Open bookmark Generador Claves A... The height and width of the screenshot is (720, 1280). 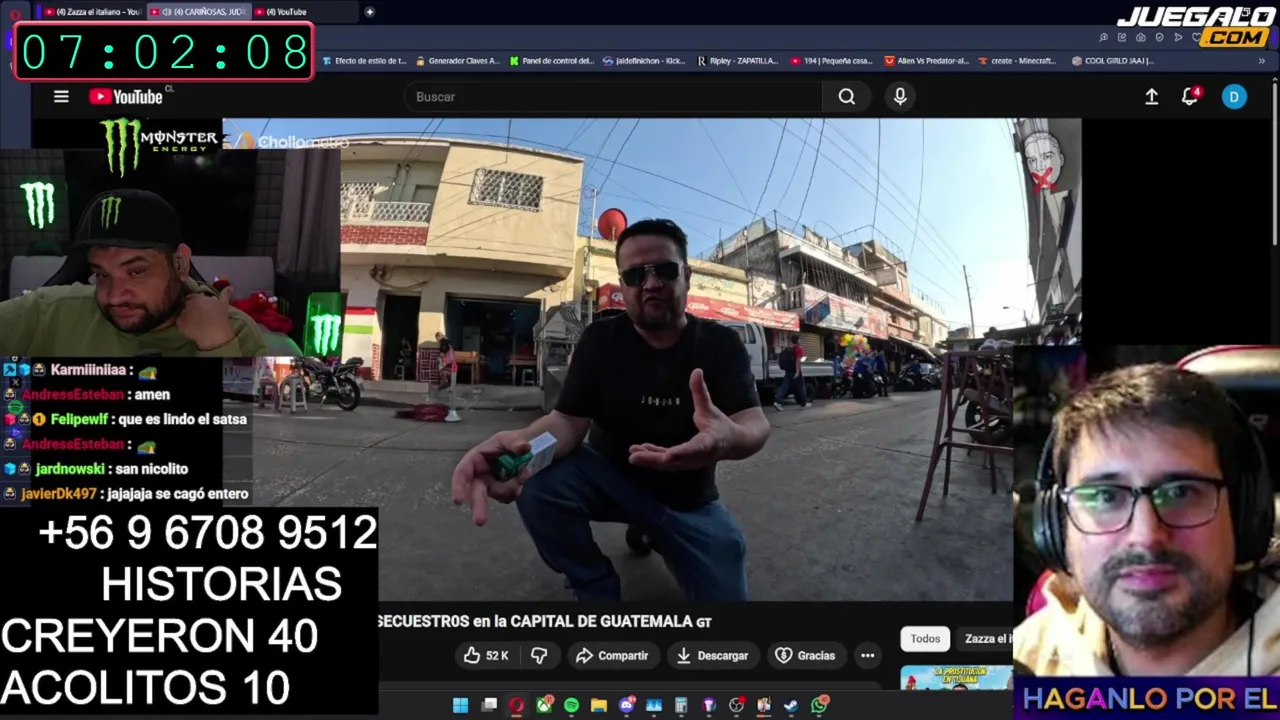(x=457, y=61)
